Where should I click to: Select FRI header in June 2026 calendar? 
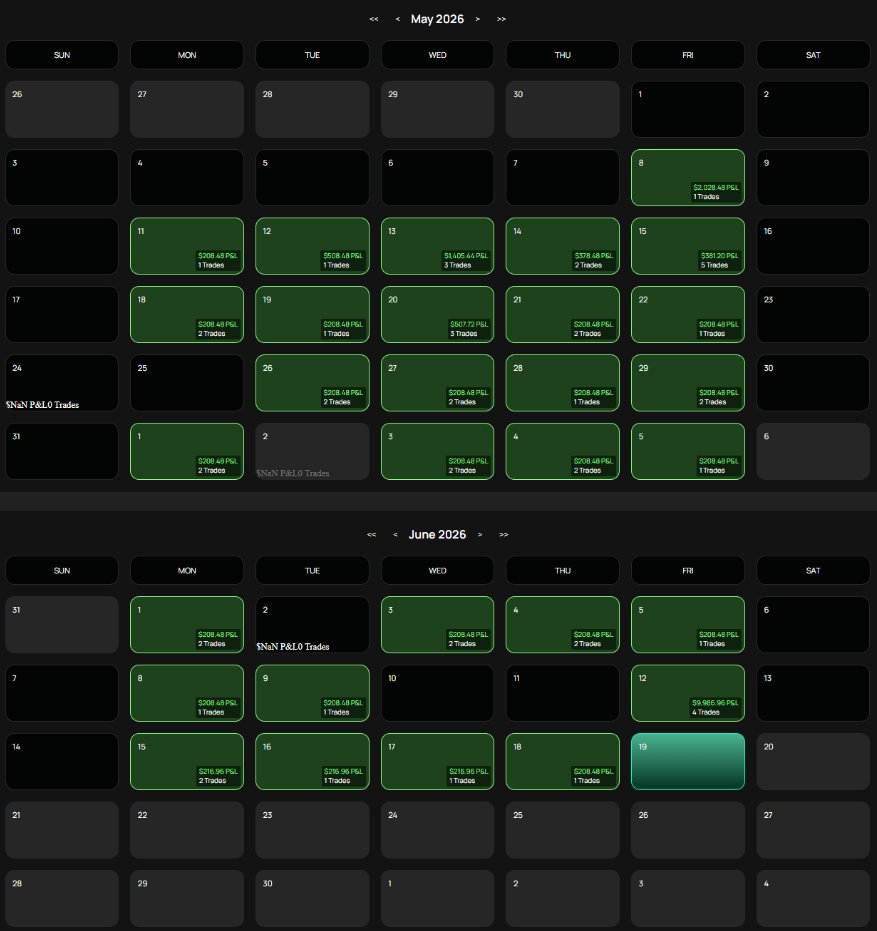(688, 570)
